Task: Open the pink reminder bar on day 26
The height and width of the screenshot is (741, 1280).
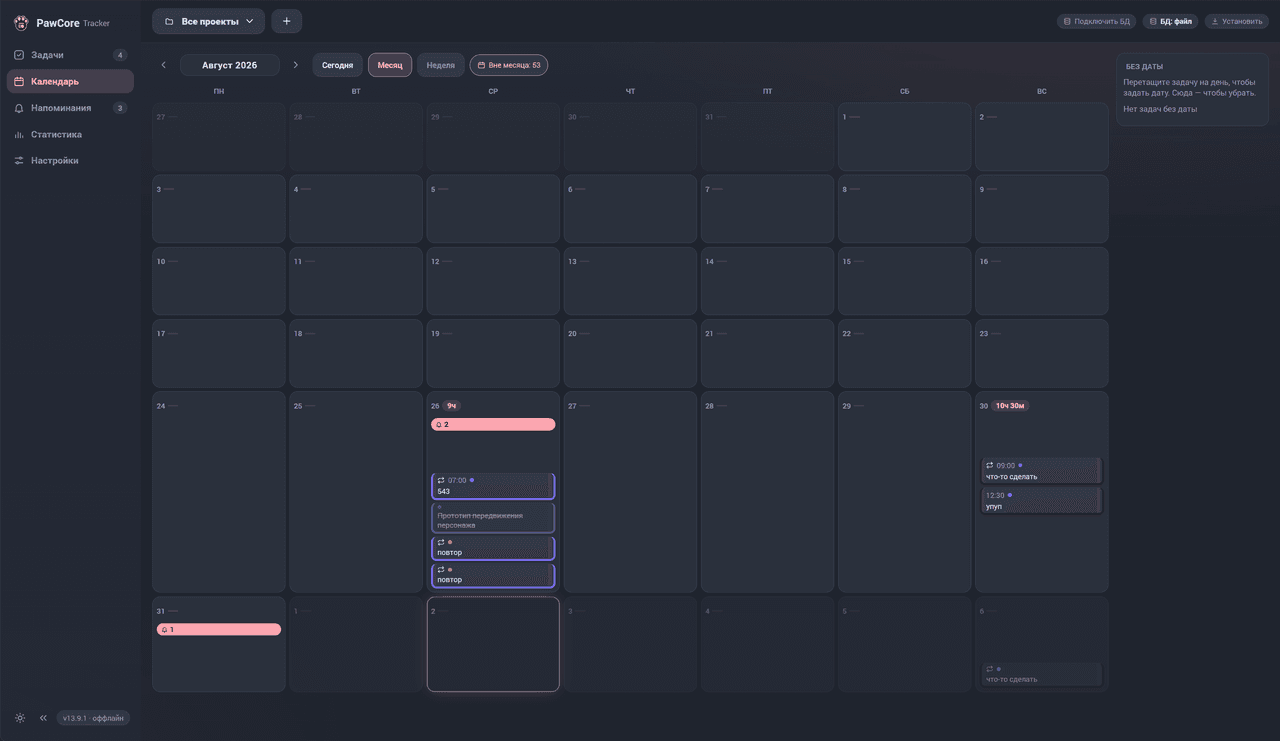Action: point(493,425)
